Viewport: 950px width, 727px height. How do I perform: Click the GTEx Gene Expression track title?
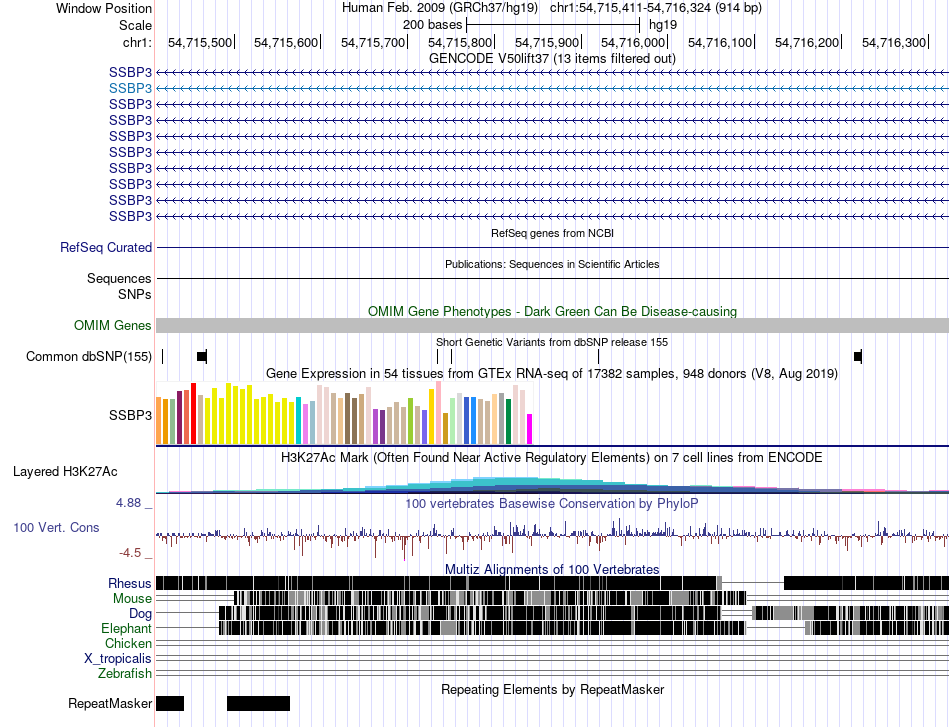point(552,374)
